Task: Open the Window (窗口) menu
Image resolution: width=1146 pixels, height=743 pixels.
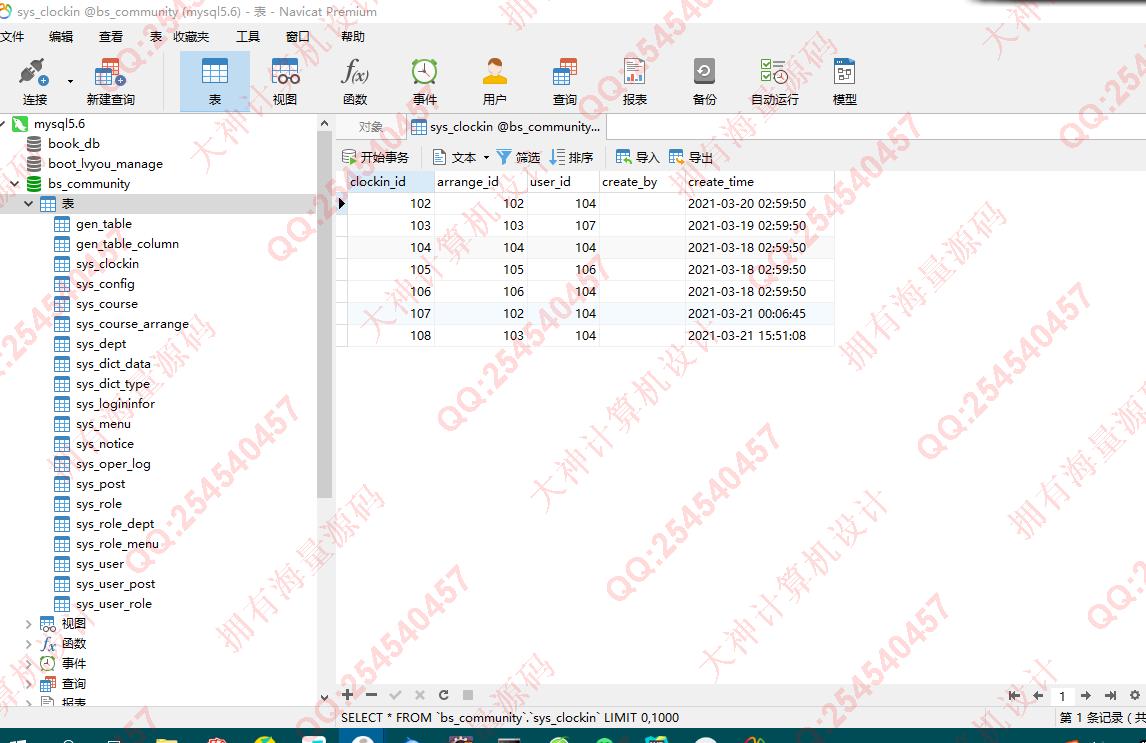Action: 297,37
